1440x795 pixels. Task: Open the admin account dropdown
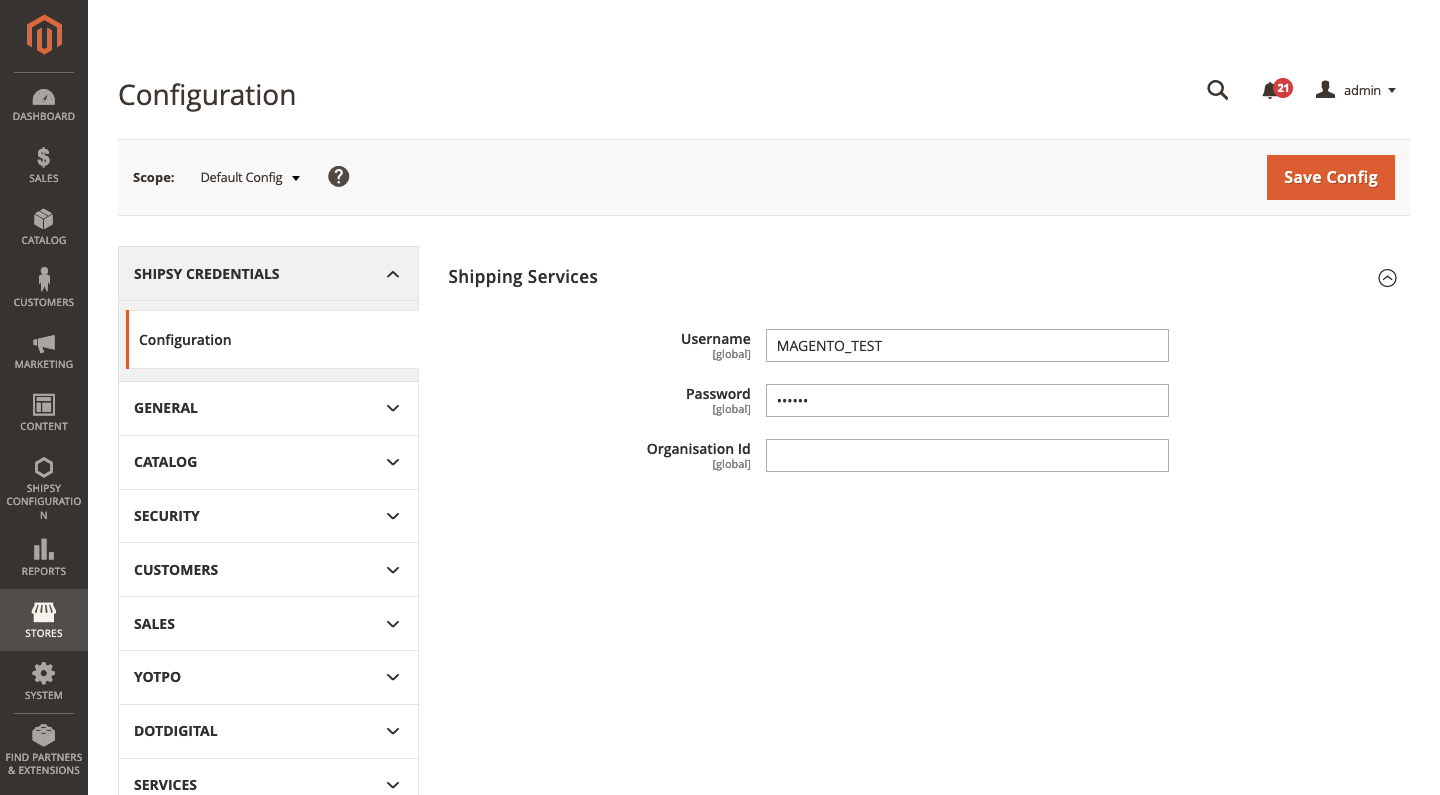(1357, 90)
